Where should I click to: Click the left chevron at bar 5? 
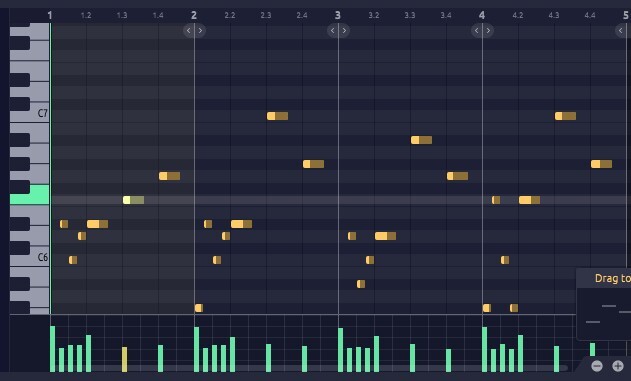pyautogui.click(x=621, y=31)
